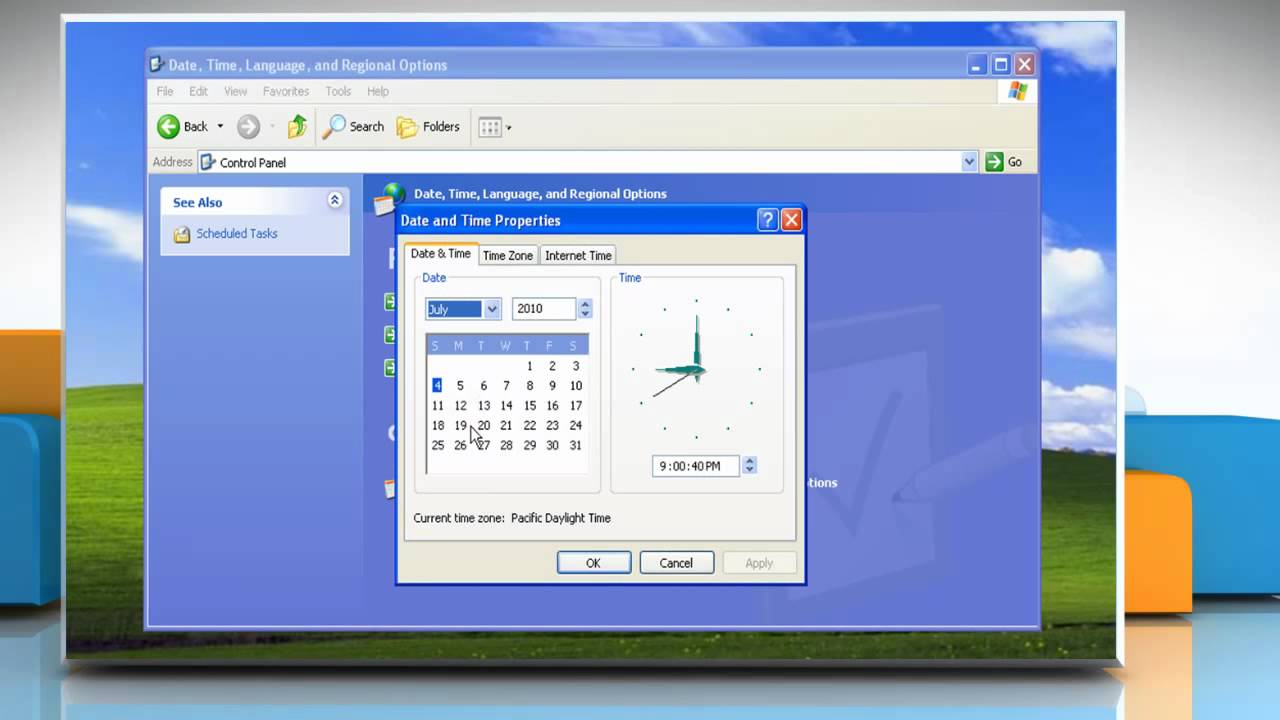1280x720 pixels.
Task: Click the Scheduled Tasks icon
Action: (182, 234)
